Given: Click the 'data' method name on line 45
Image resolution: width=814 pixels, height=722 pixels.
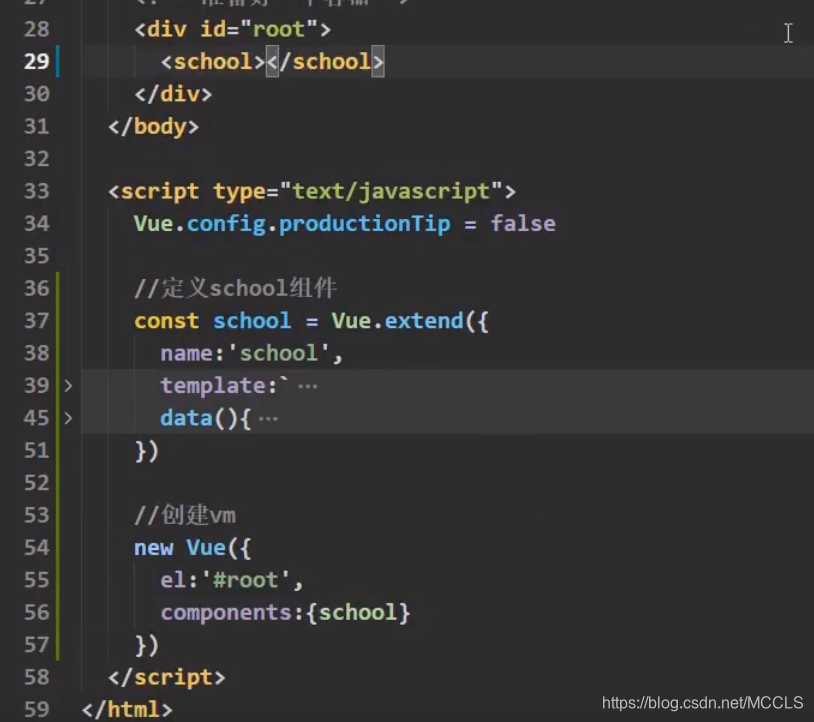Looking at the screenshot, I should tap(186, 418).
